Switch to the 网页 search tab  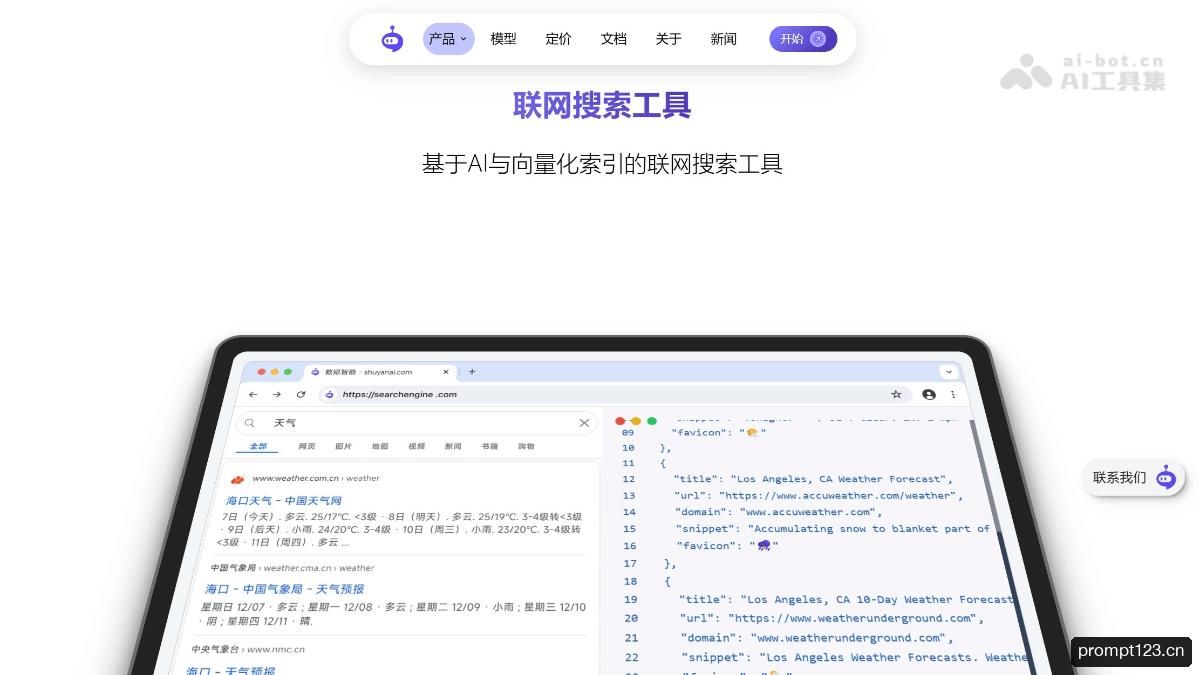[x=307, y=446]
